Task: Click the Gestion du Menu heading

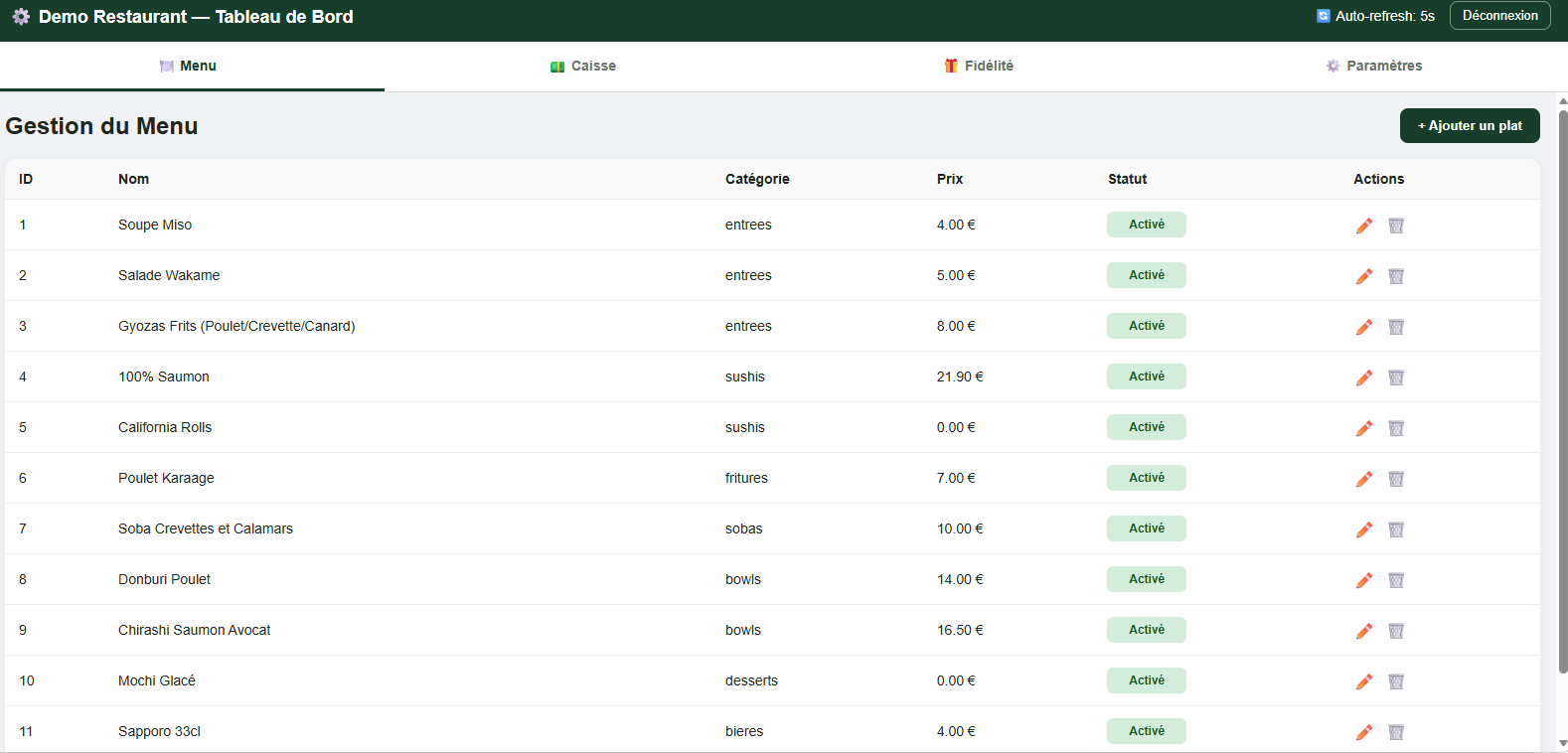Action: click(x=101, y=126)
